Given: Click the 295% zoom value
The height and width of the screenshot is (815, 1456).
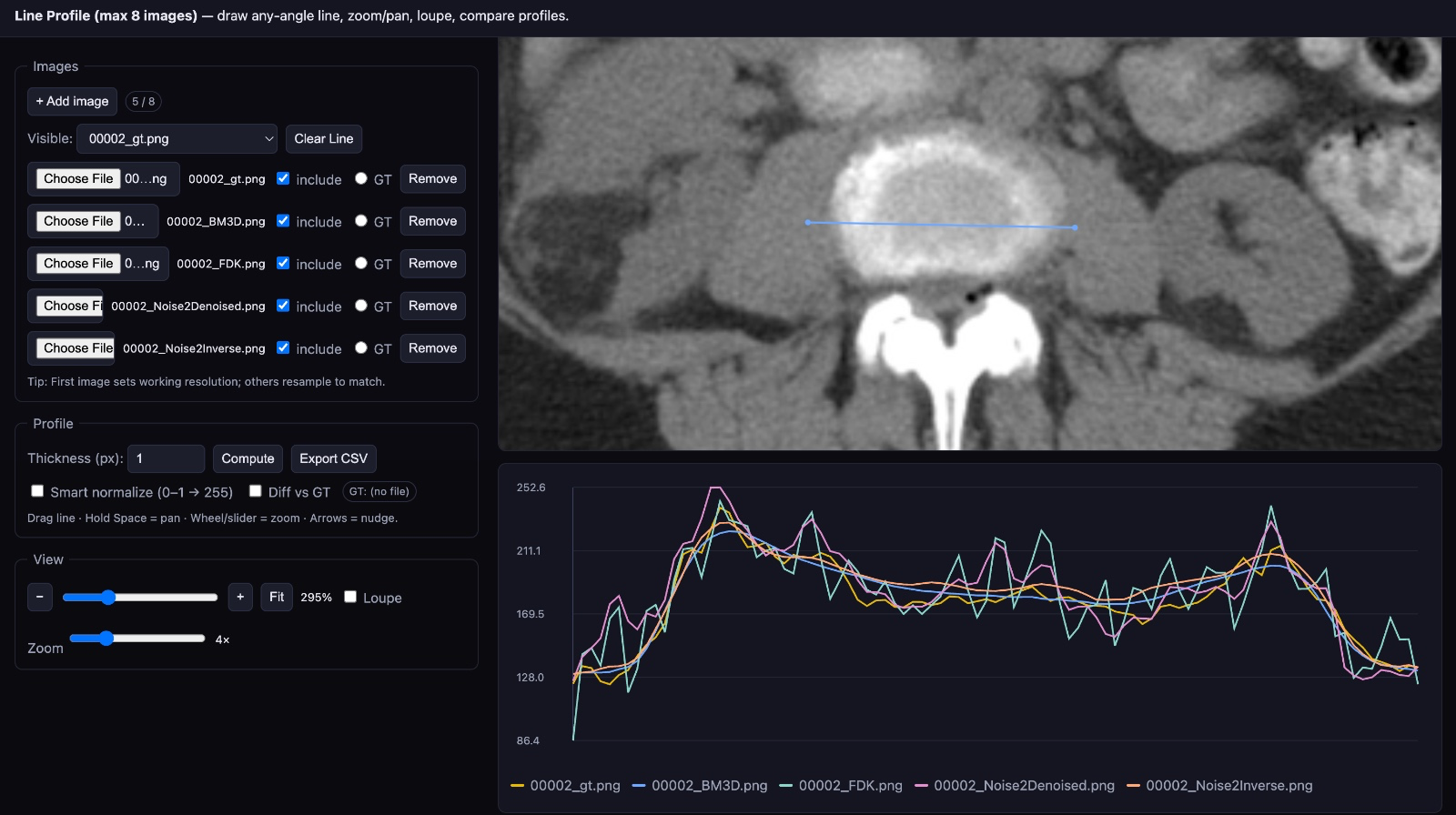Looking at the screenshot, I should (x=316, y=598).
